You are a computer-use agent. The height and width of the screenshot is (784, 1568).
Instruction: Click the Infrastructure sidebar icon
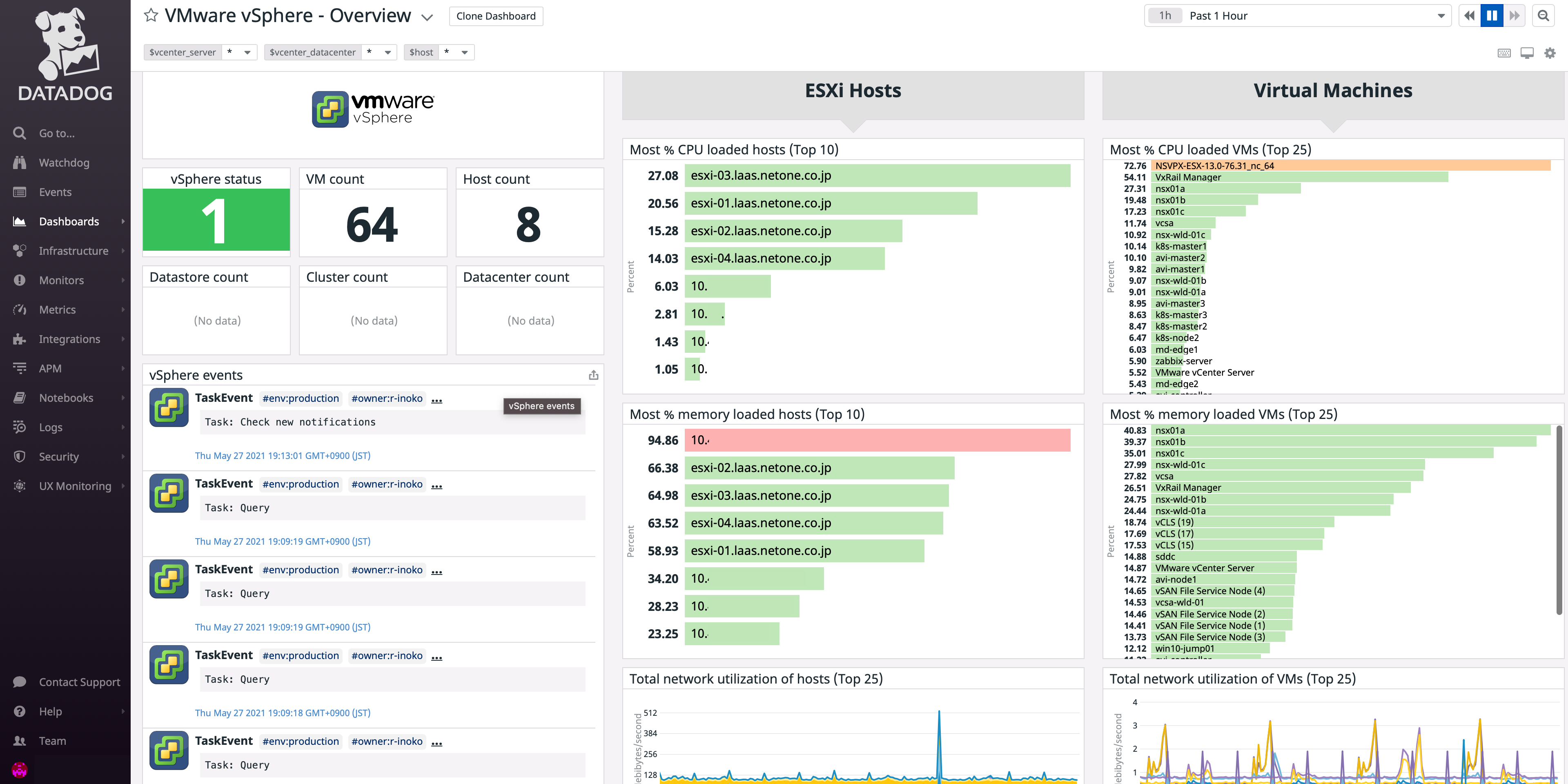[x=20, y=251]
